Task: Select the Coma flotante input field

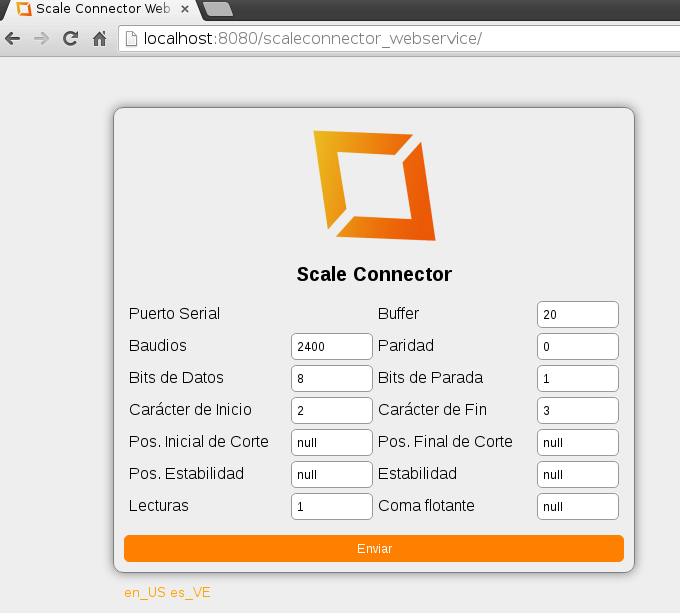Action: (577, 506)
